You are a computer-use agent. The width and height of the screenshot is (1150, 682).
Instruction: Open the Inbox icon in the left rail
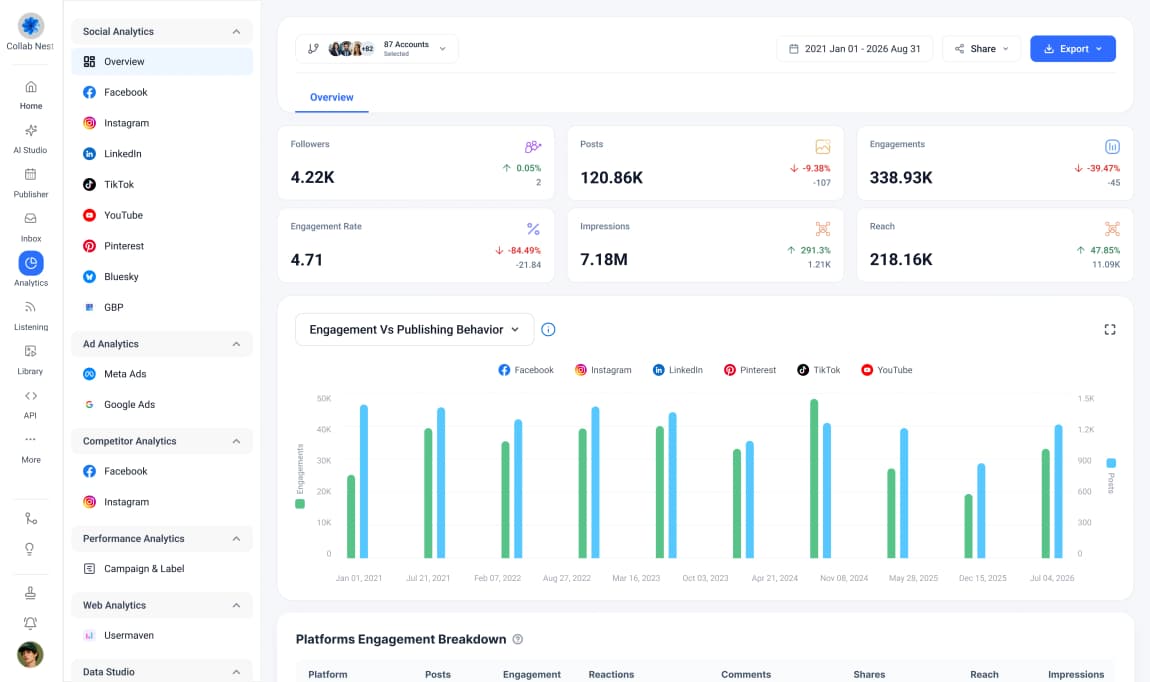tap(31, 219)
